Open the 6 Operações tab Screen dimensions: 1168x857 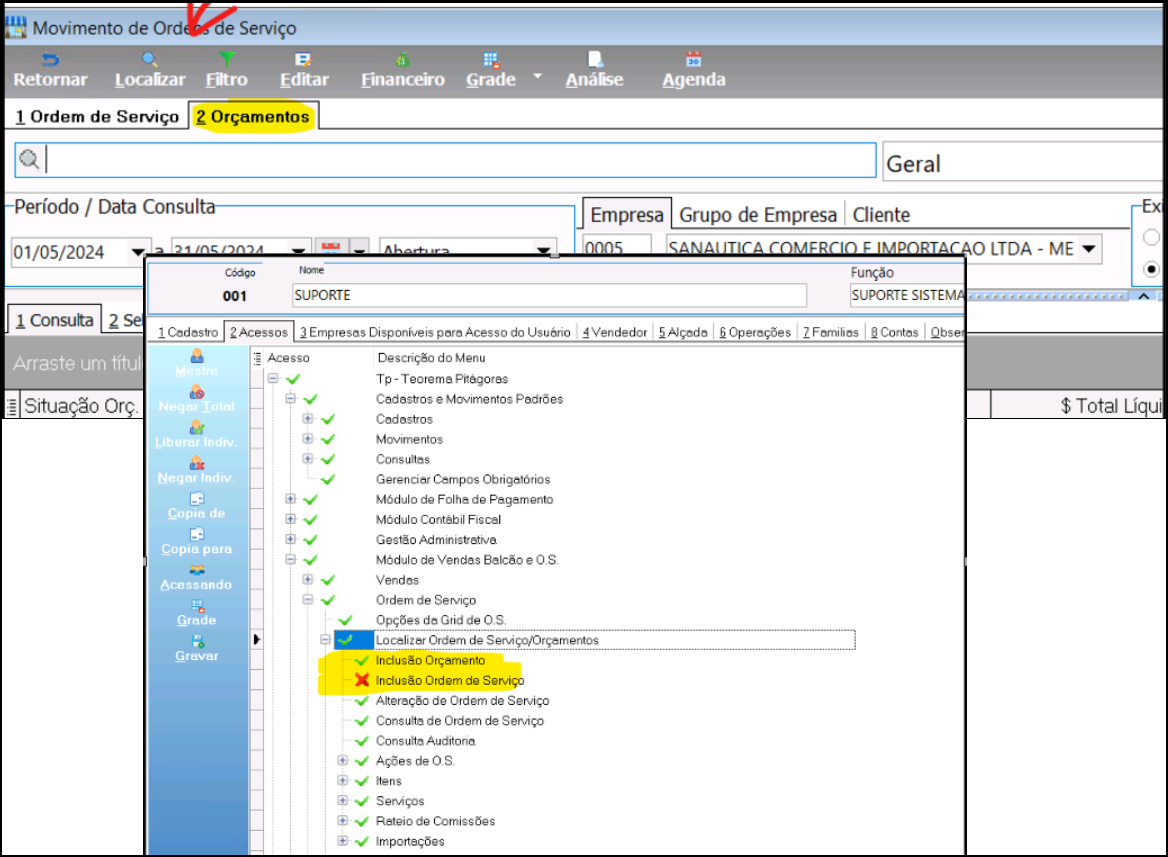tap(755, 332)
